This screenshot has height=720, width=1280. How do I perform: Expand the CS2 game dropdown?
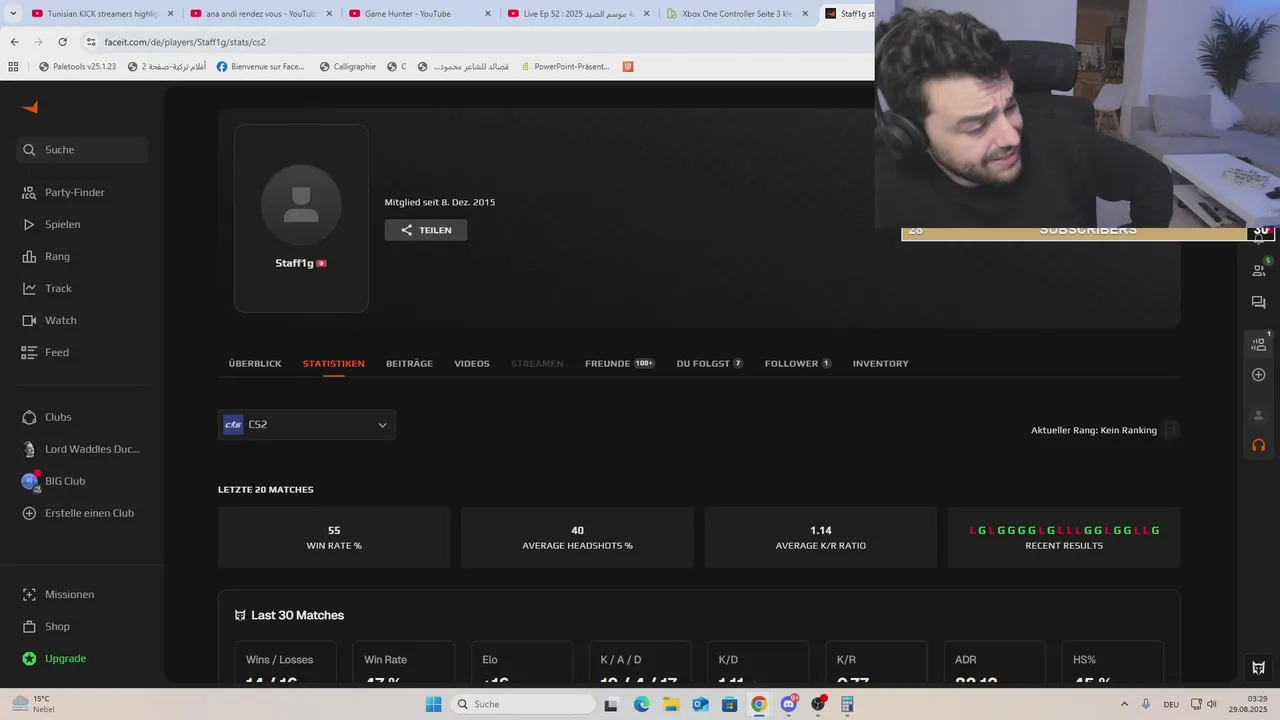click(307, 425)
